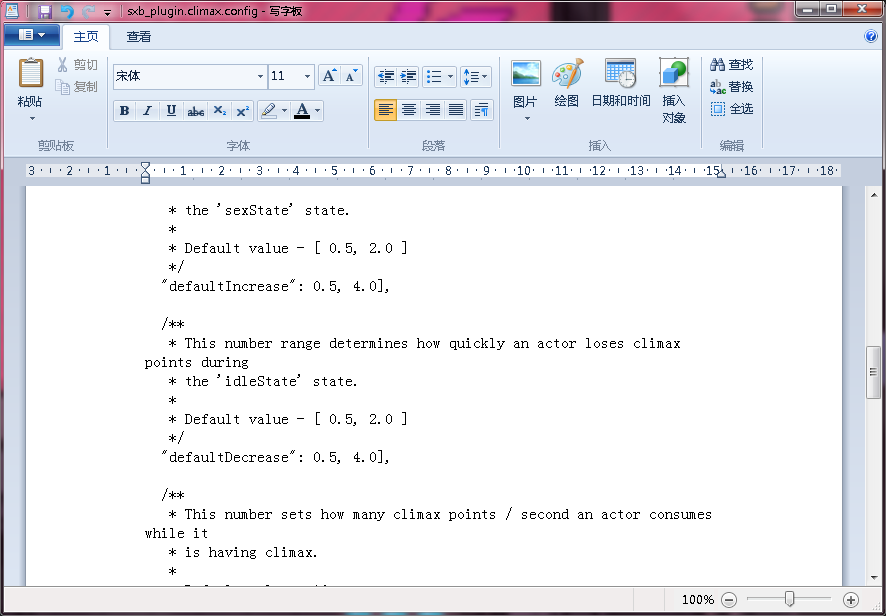Grow font size with the large A button

click(x=329, y=76)
